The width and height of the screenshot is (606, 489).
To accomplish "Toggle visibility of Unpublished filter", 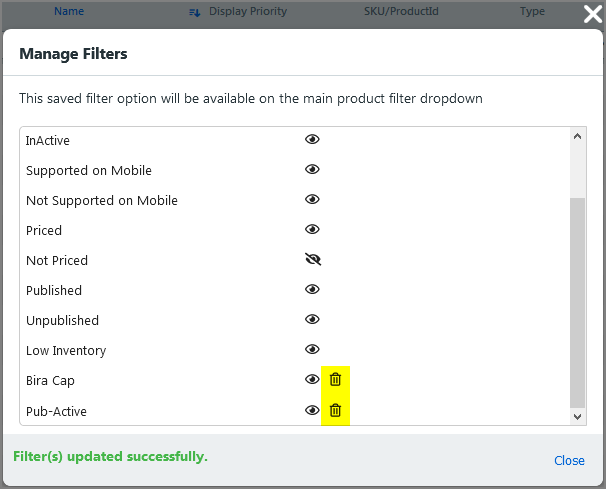I will [312, 320].
